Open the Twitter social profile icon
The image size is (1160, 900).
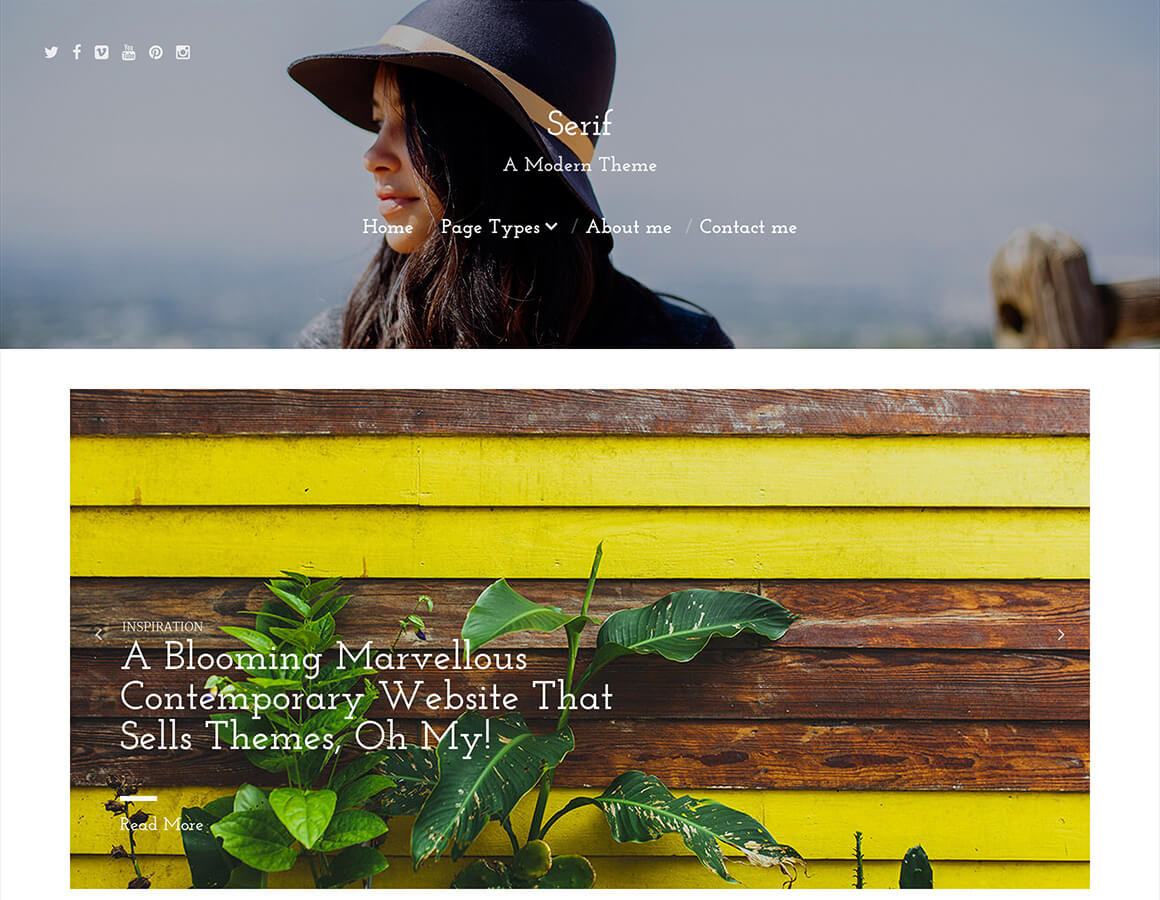click(x=51, y=53)
